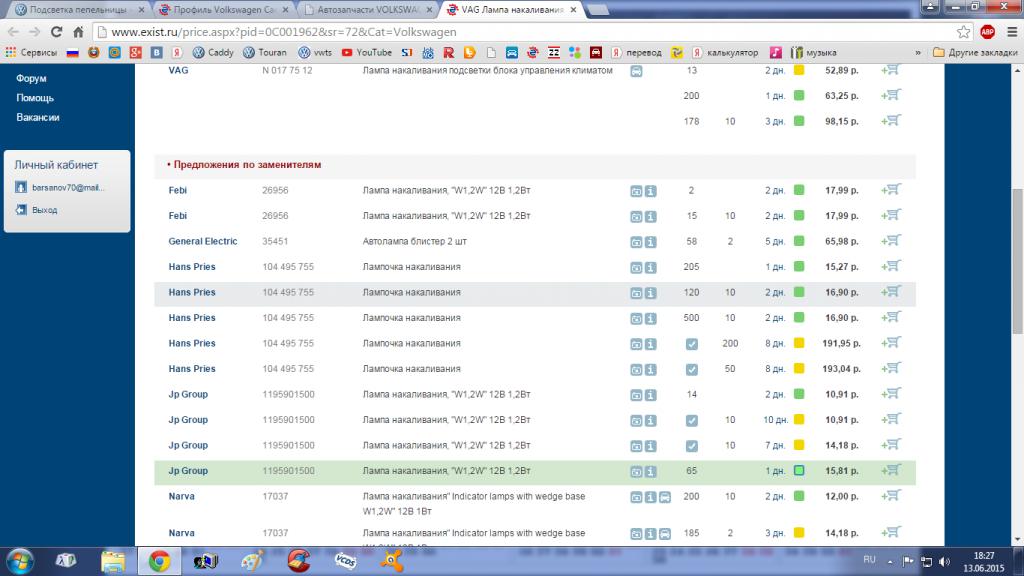Show hidden system tray icons
Screen dimensions: 1024x576
pos(889,562)
